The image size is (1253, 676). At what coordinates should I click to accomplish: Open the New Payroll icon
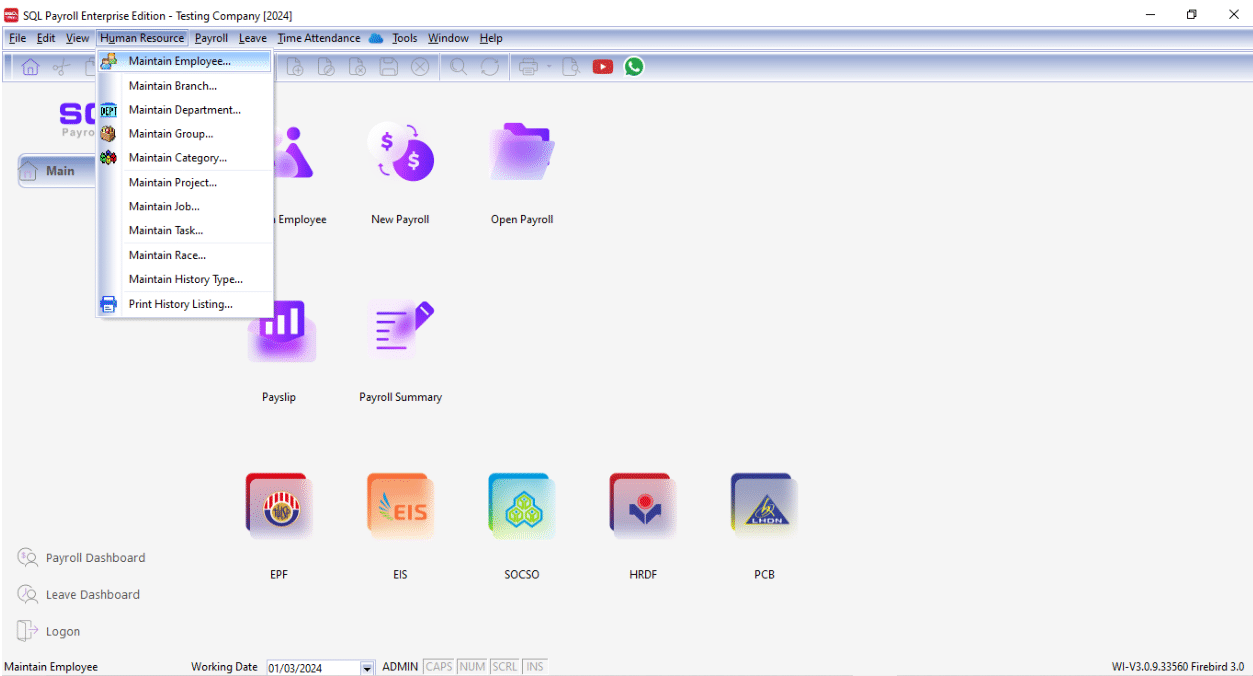(x=400, y=155)
